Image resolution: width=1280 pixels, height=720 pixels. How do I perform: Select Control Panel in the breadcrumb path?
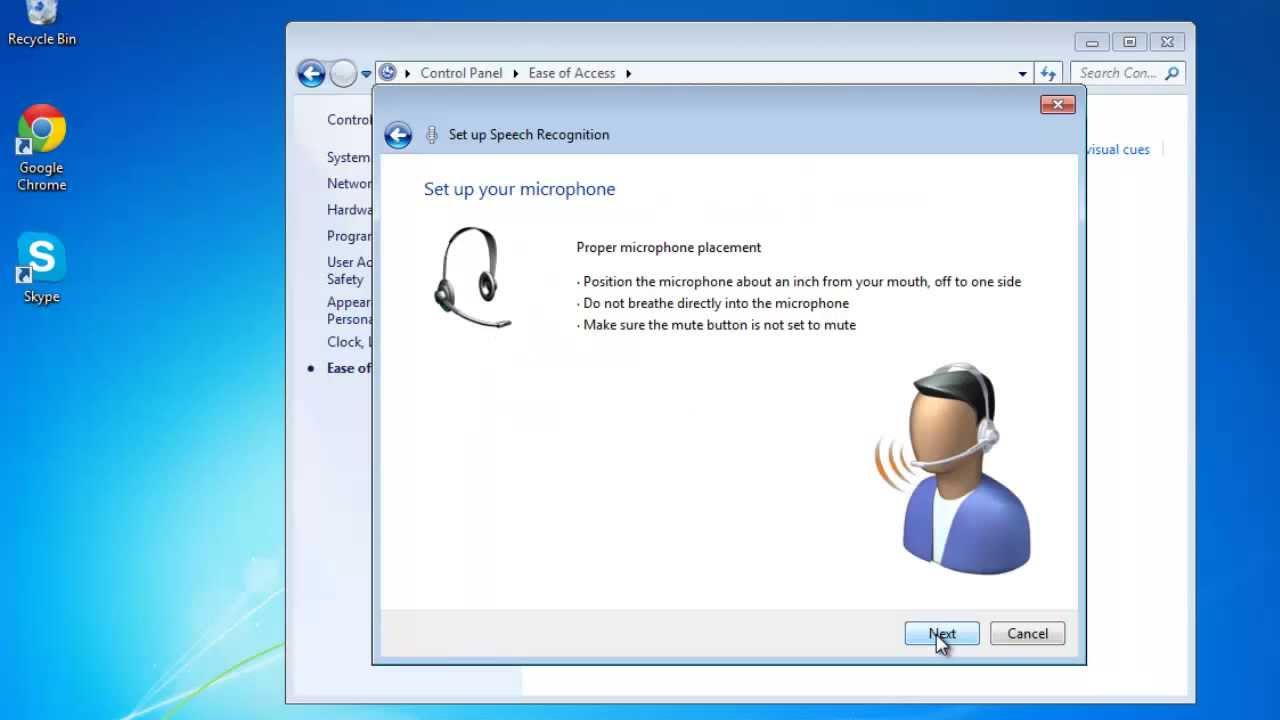[x=461, y=72]
